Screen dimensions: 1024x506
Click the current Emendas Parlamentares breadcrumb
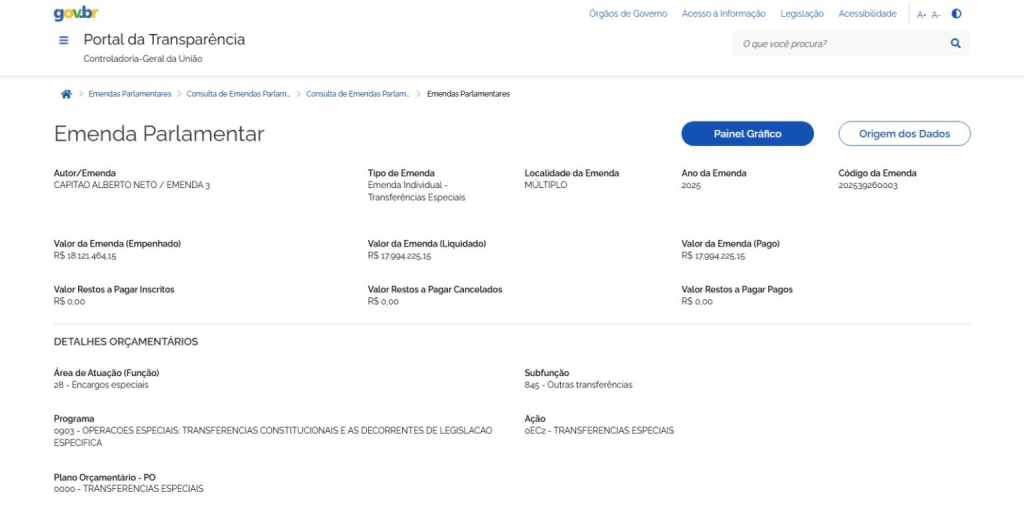pos(468,94)
